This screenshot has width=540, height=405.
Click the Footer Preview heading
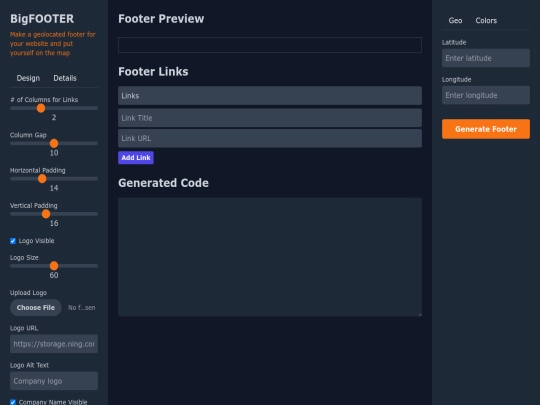[x=161, y=19]
